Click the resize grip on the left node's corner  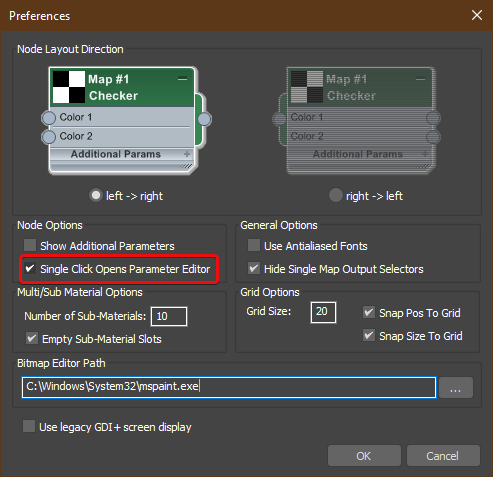(187, 166)
